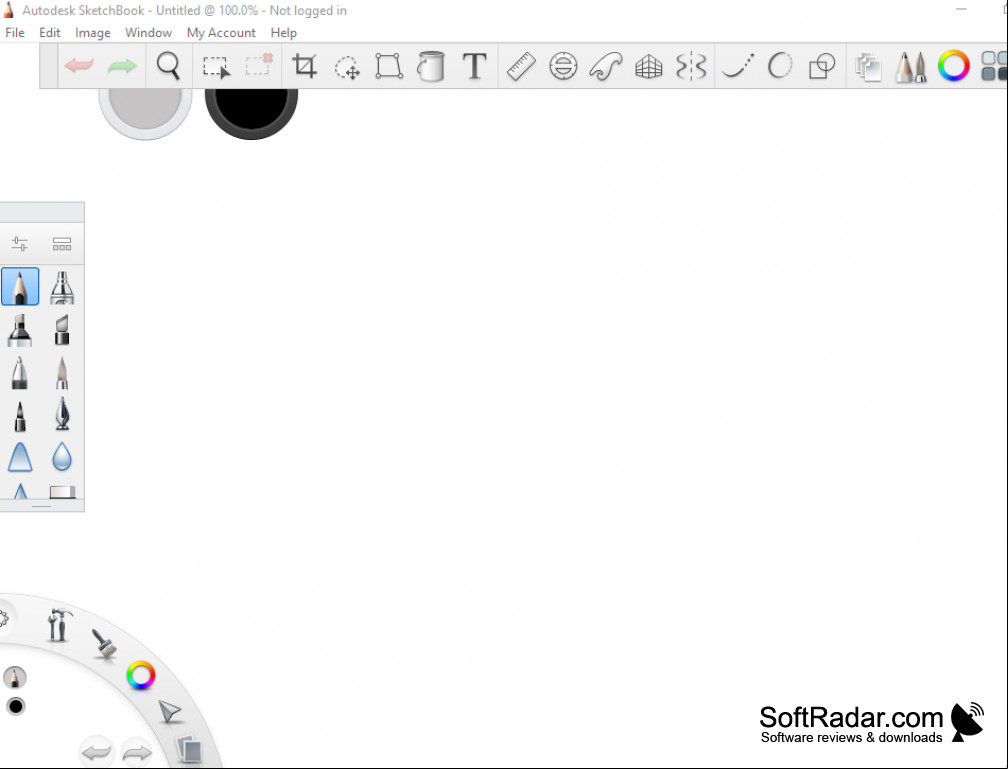Viewport: 1008px width, 769px height.
Task: Select the Eraser at palette bottom
Action: [x=62, y=492]
